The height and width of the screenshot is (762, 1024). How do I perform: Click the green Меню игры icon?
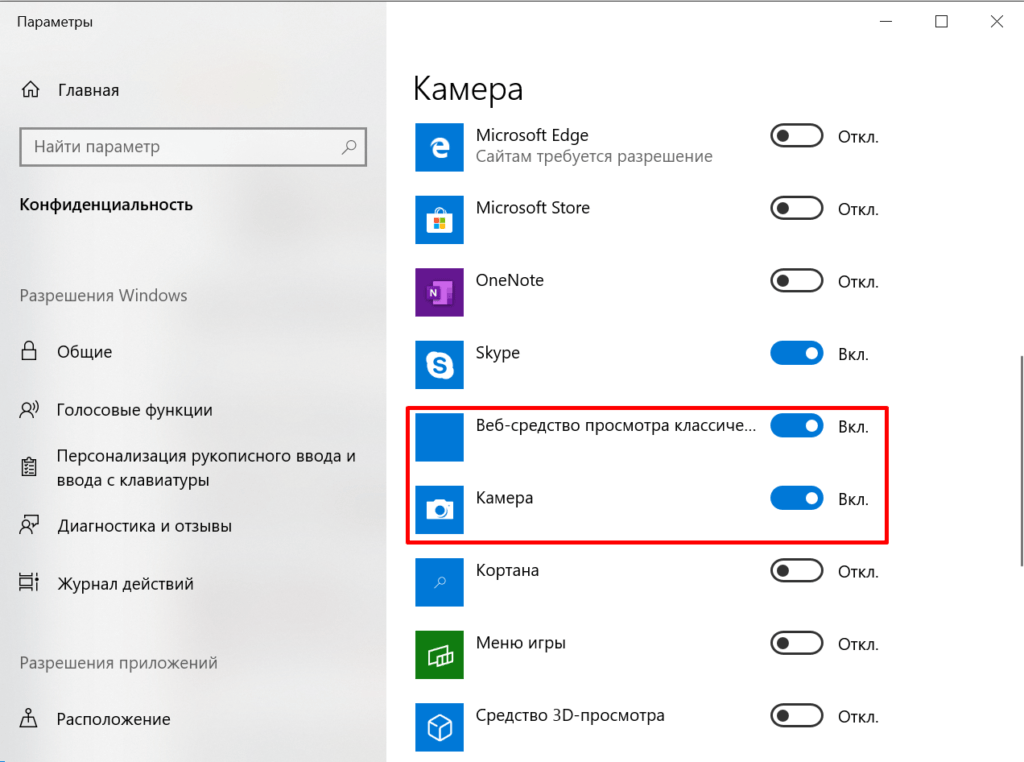coord(440,655)
